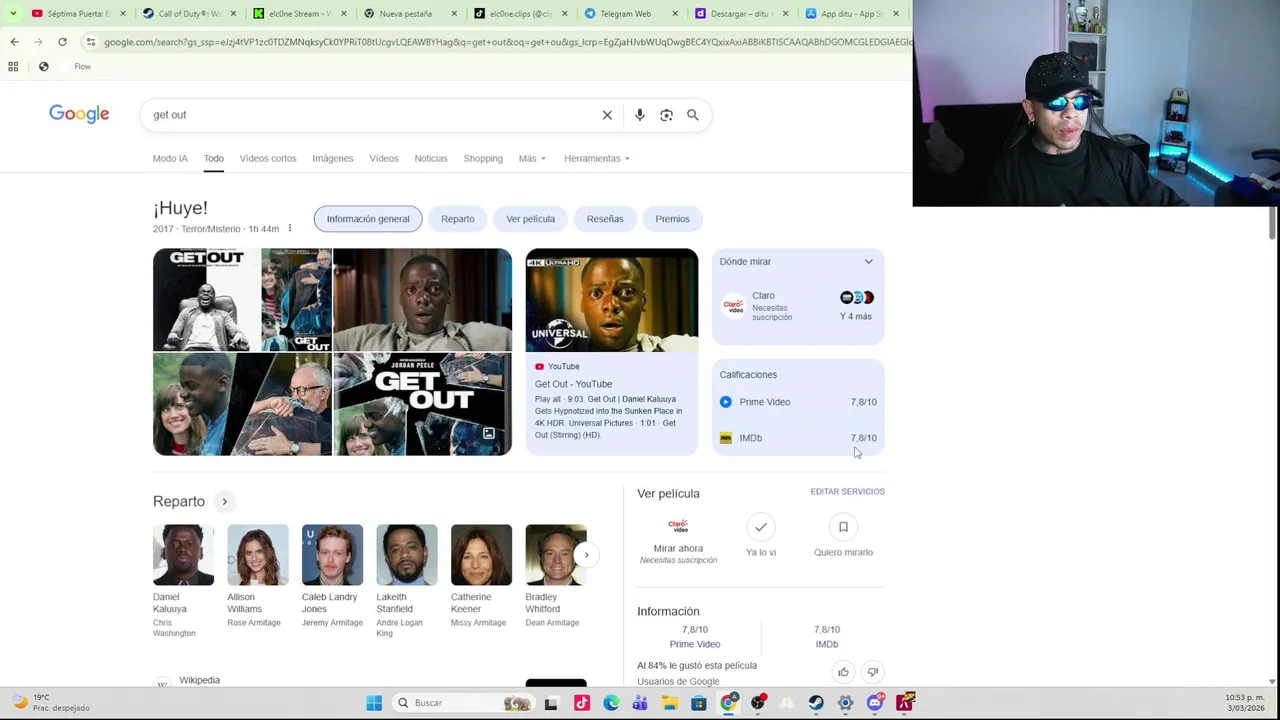Click the 'Reseñas' chip button
Viewport: 1280px width, 720px height.
pyautogui.click(x=605, y=219)
